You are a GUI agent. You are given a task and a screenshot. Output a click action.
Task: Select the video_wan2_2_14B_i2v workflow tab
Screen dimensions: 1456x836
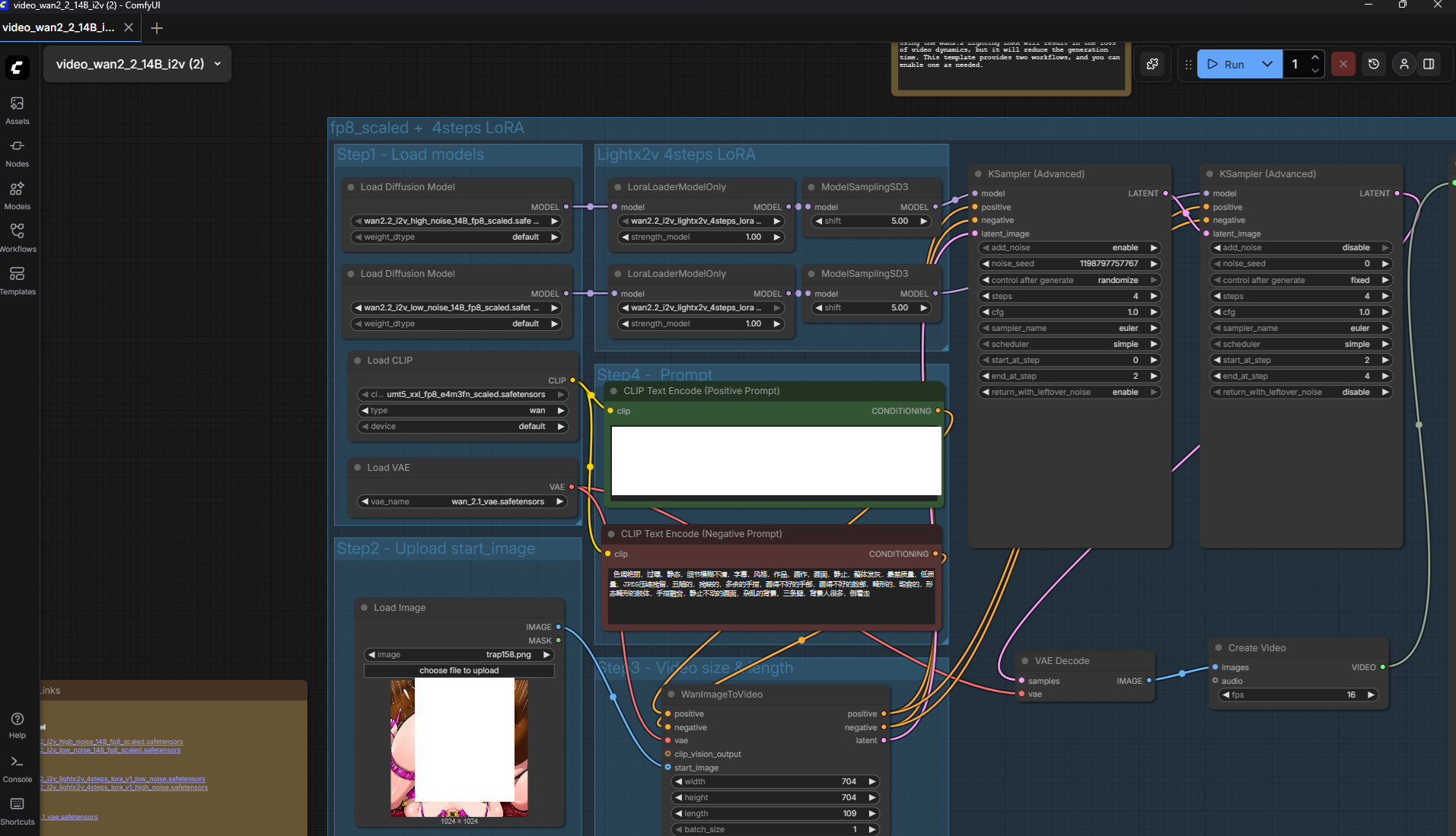tap(59, 27)
